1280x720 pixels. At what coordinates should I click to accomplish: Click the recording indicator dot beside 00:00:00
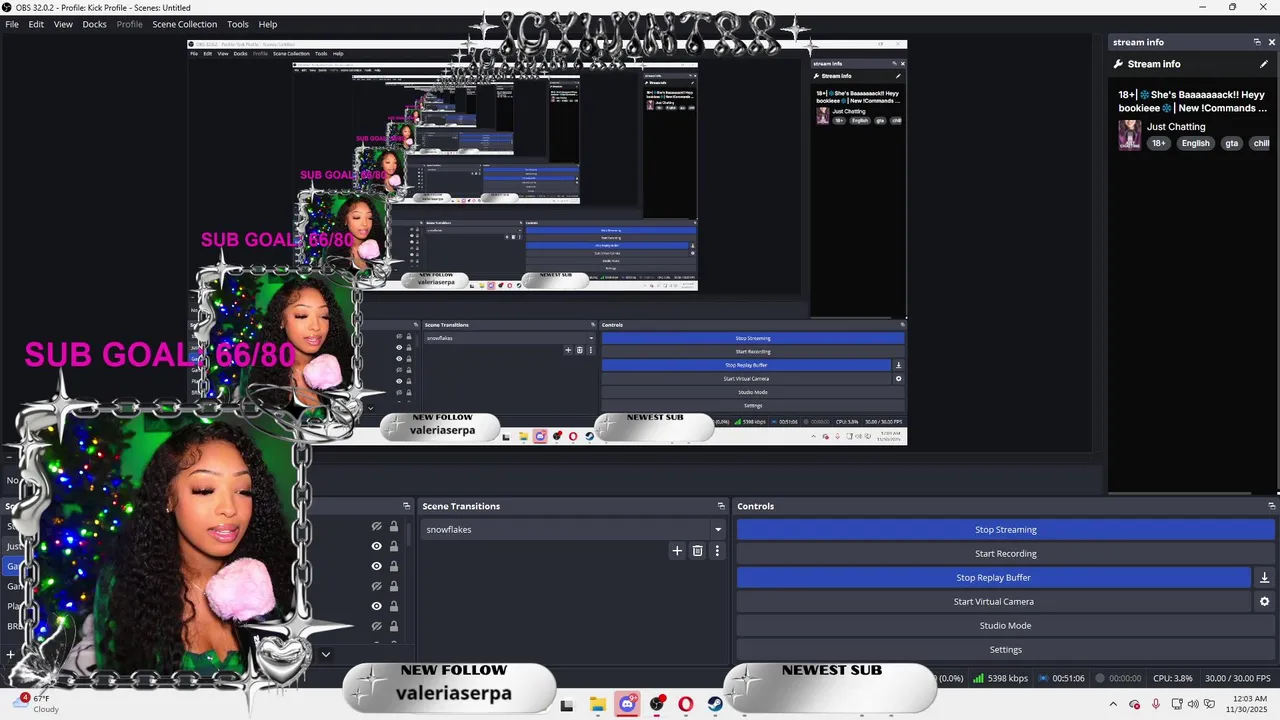click(x=1099, y=678)
